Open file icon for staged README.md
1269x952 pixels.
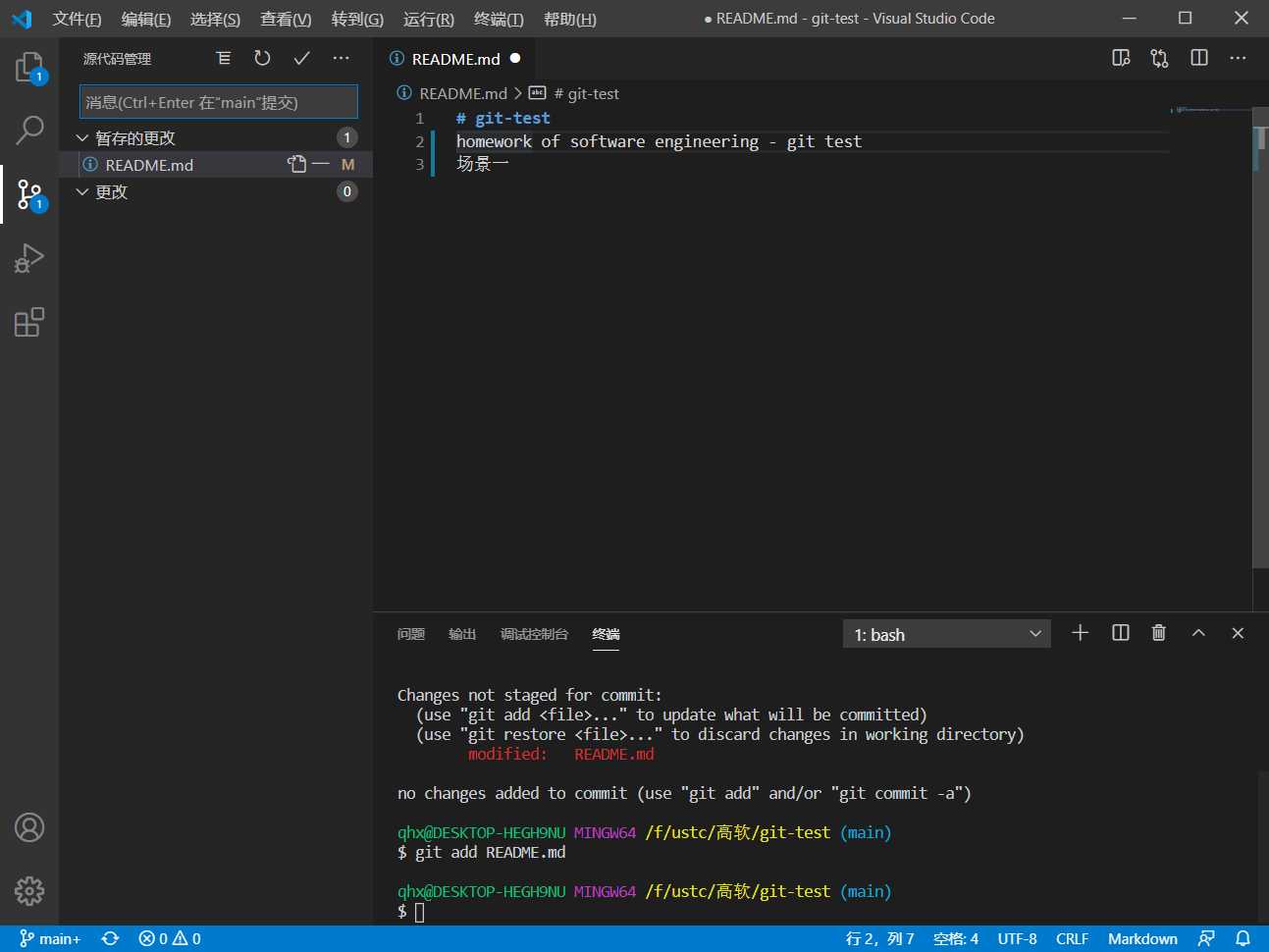click(296, 164)
